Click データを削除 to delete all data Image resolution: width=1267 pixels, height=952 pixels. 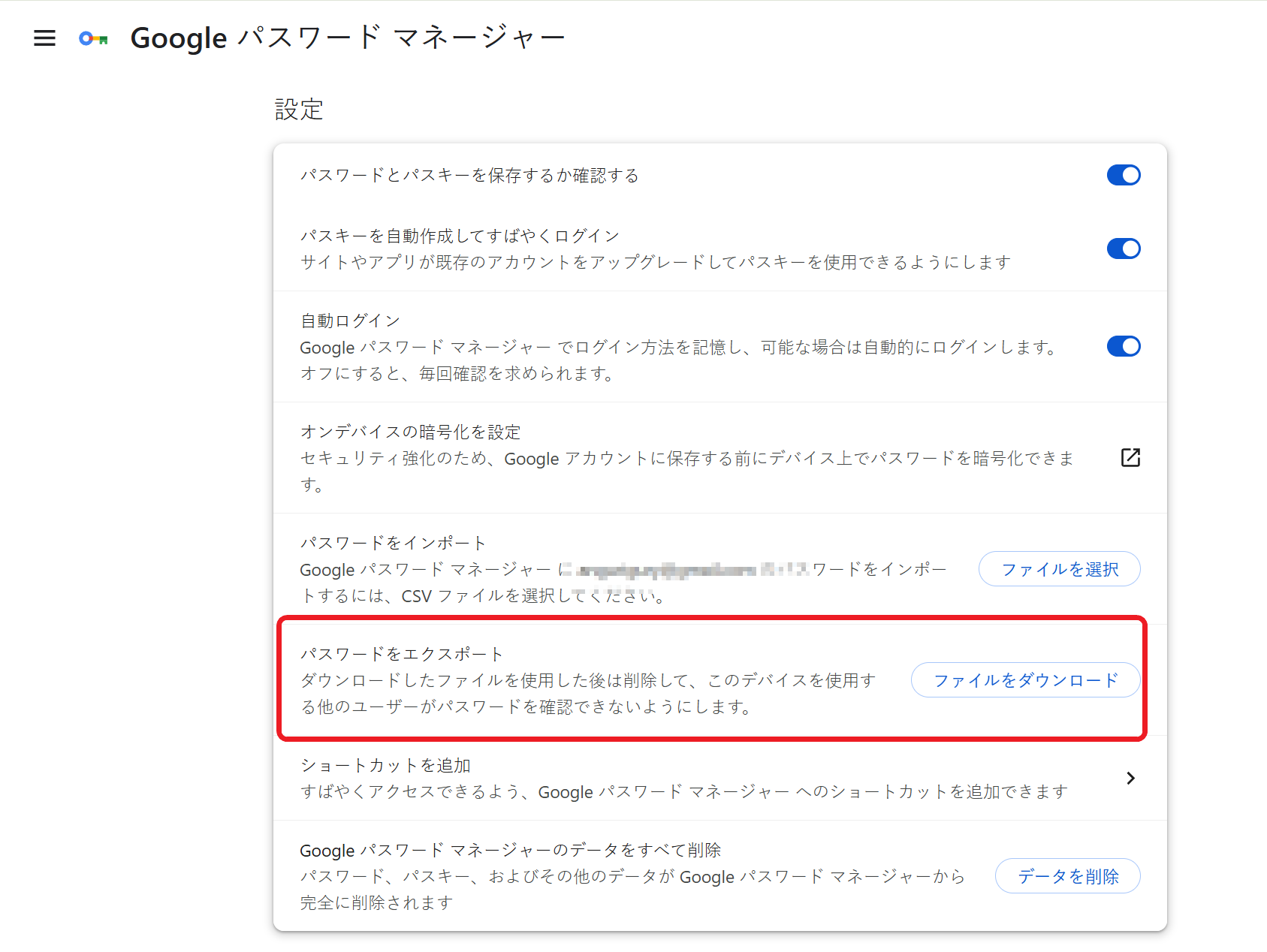pos(1067,875)
